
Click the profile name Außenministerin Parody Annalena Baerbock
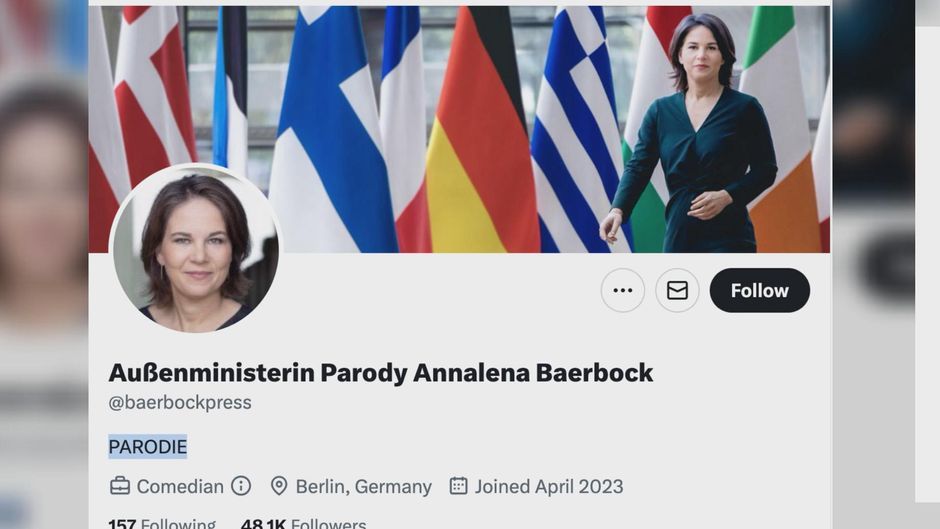381,372
